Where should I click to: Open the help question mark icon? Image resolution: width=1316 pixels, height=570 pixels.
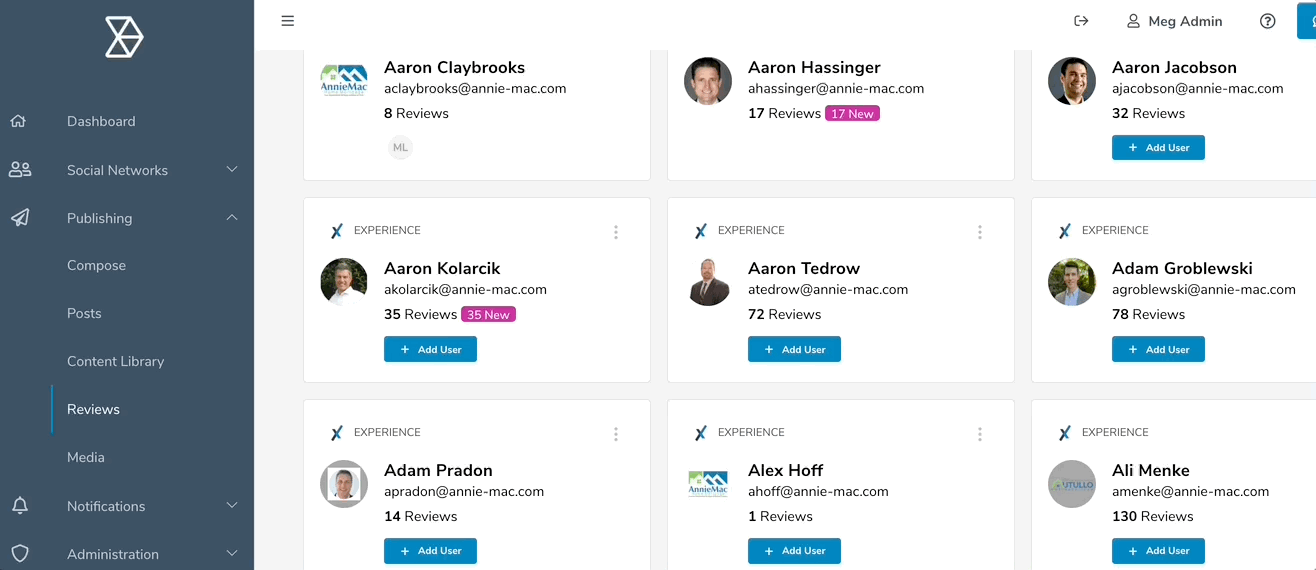(1267, 21)
